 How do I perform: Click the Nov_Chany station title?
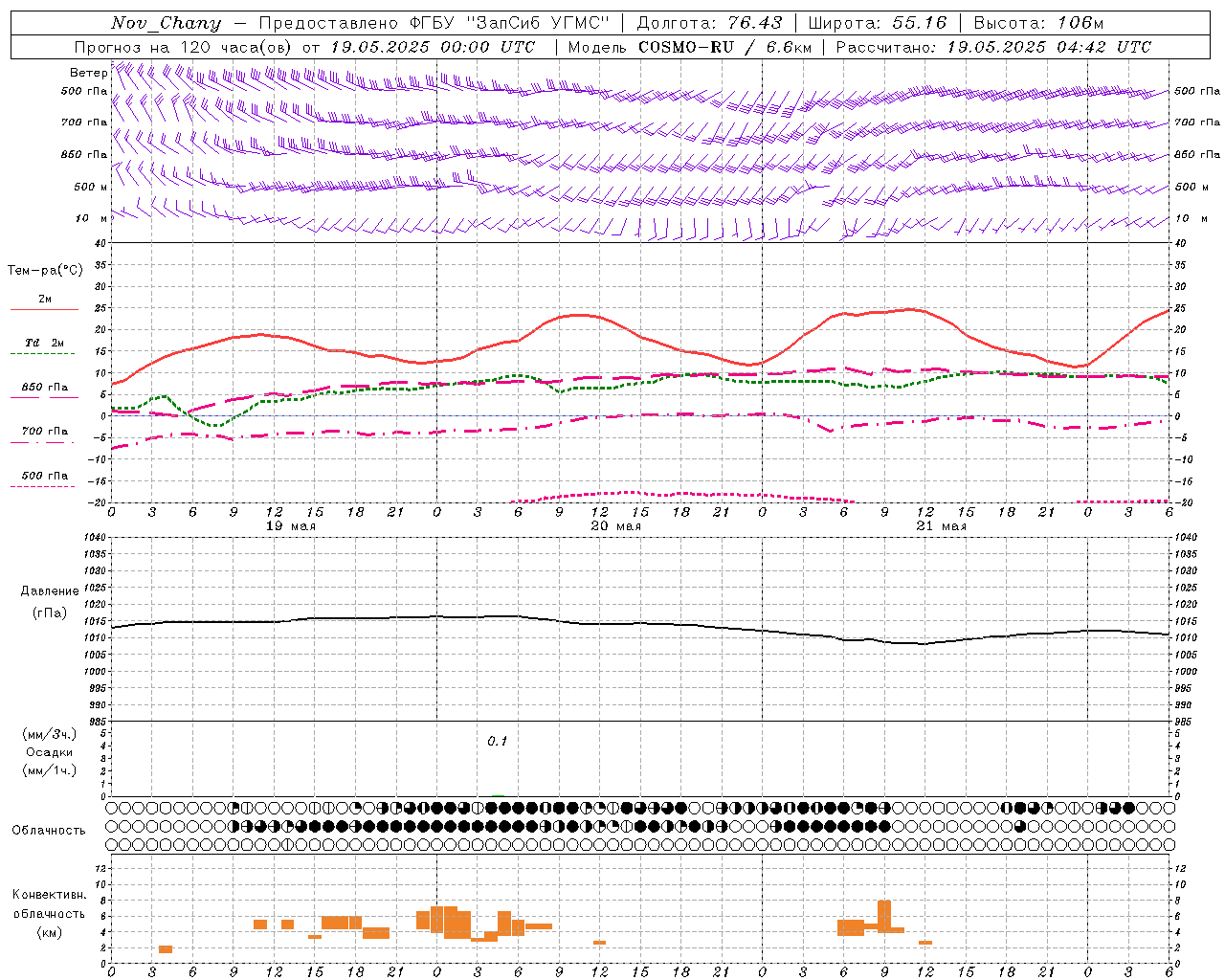(x=166, y=23)
